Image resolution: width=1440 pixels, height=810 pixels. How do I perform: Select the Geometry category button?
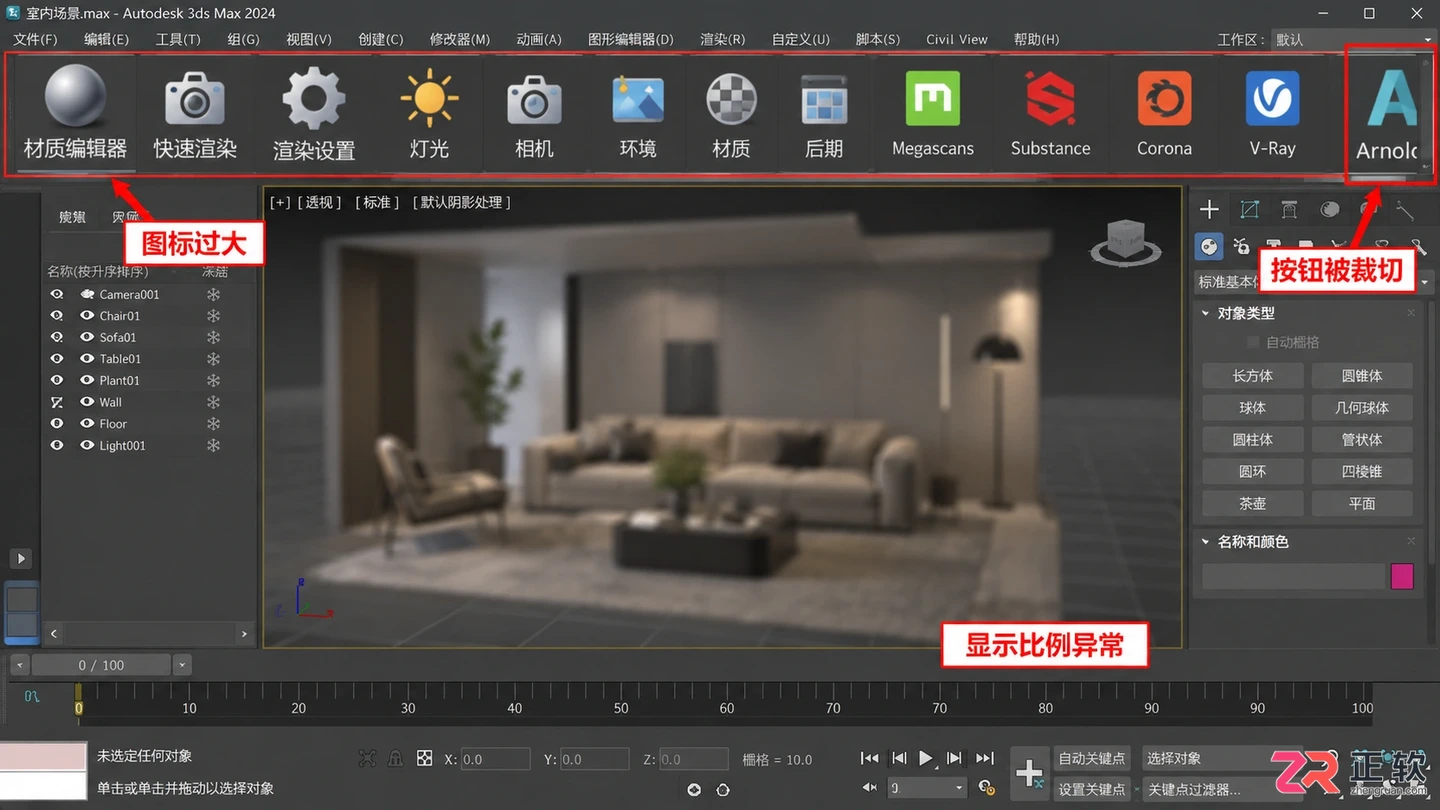click(1209, 246)
